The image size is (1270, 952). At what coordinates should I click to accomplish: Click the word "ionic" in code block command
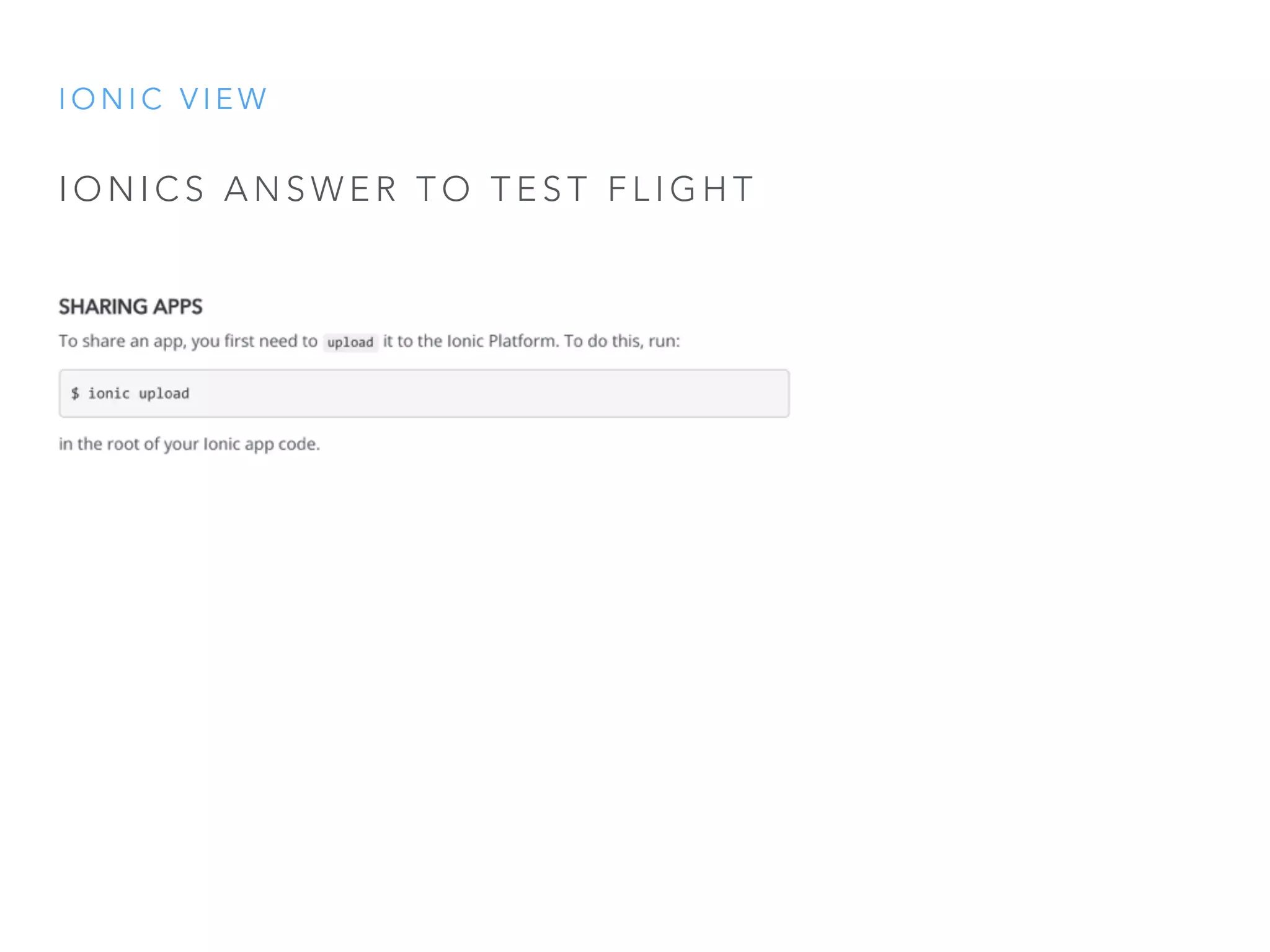109,394
